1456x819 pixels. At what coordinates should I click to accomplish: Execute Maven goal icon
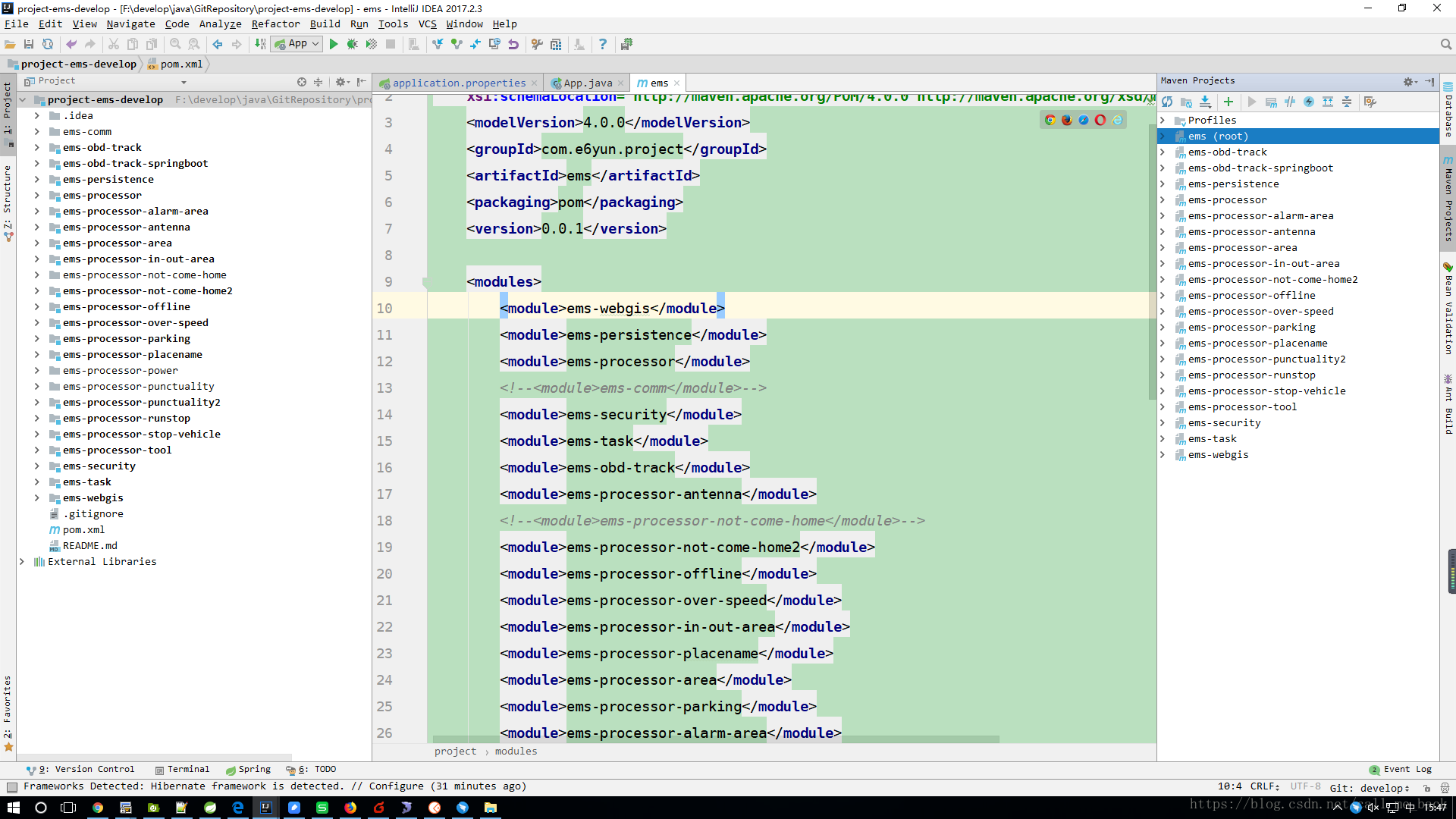pos(1271,102)
